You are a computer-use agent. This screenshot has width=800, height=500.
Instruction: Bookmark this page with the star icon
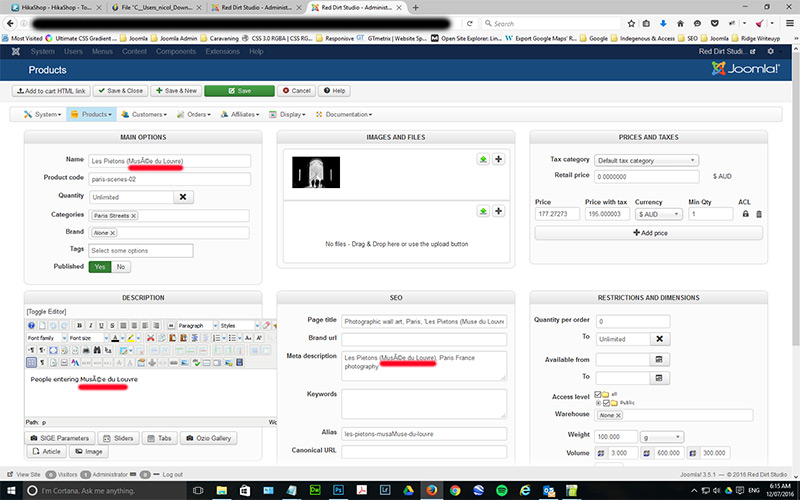pos(631,23)
